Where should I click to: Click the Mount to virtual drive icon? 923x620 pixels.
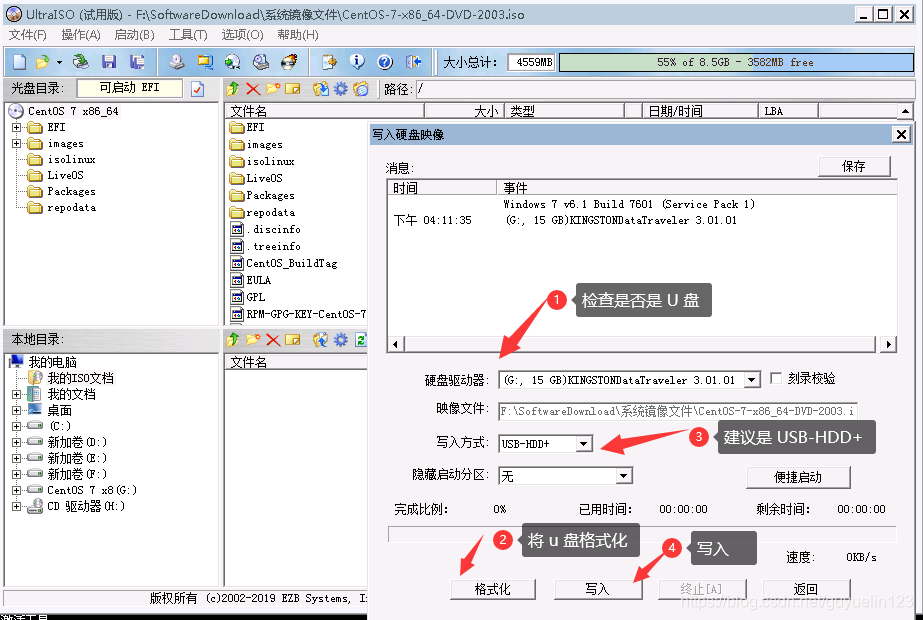[x=261, y=62]
